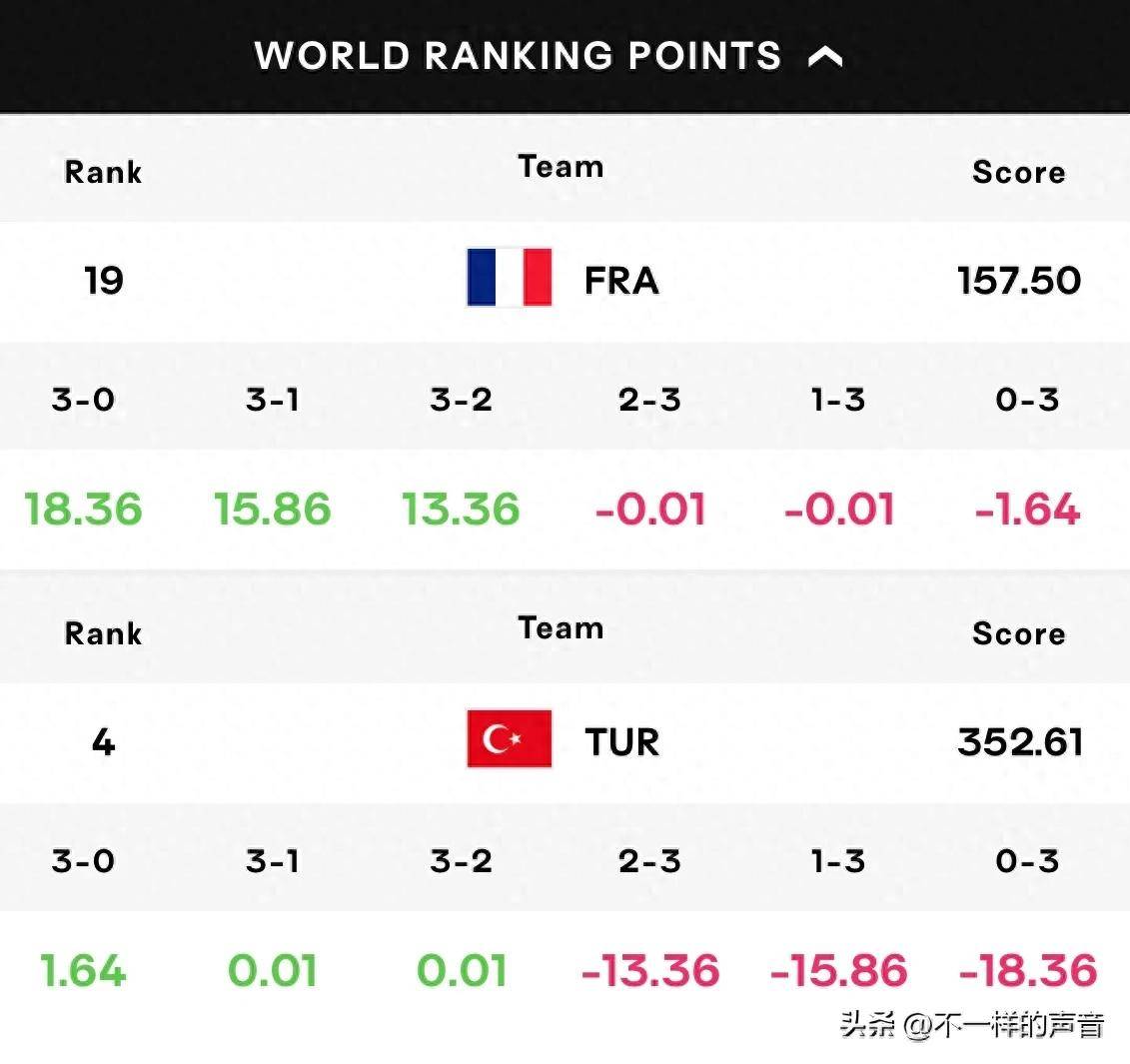The width and height of the screenshot is (1130, 1064).
Task: Click the France flag icon
Action: click(510, 278)
